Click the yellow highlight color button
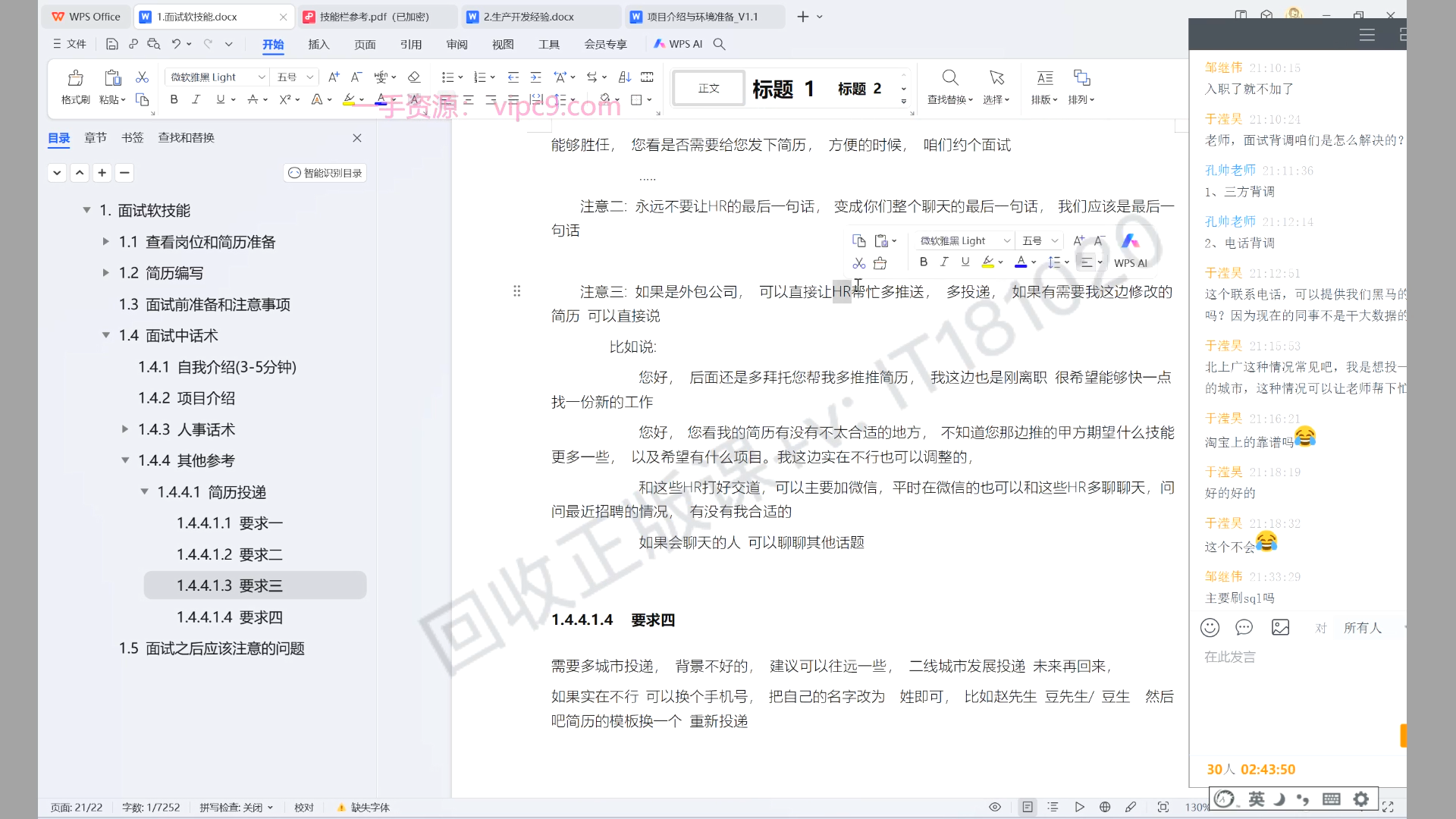The image size is (1456, 819). pos(349,99)
